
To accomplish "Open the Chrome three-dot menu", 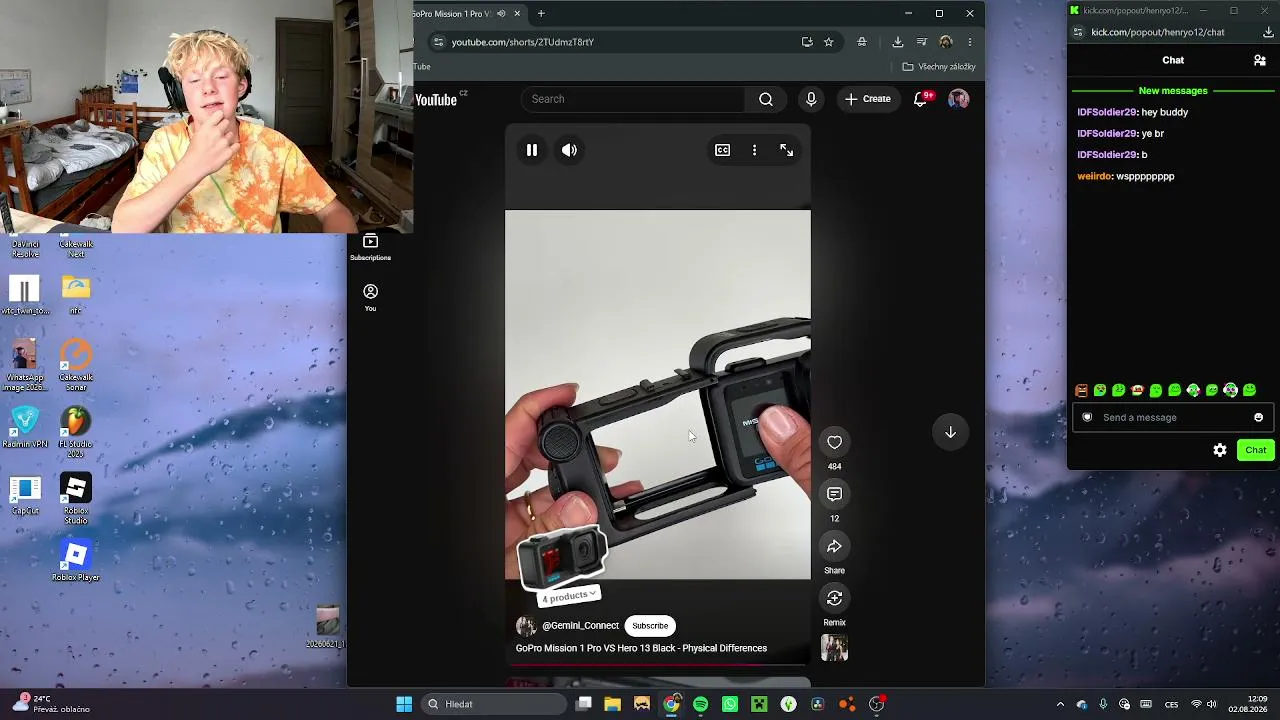I will (969, 42).
